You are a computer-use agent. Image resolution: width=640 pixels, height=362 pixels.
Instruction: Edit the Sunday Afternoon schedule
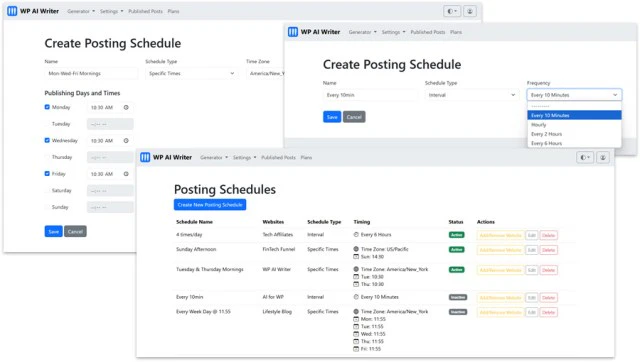tap(531, 250)
